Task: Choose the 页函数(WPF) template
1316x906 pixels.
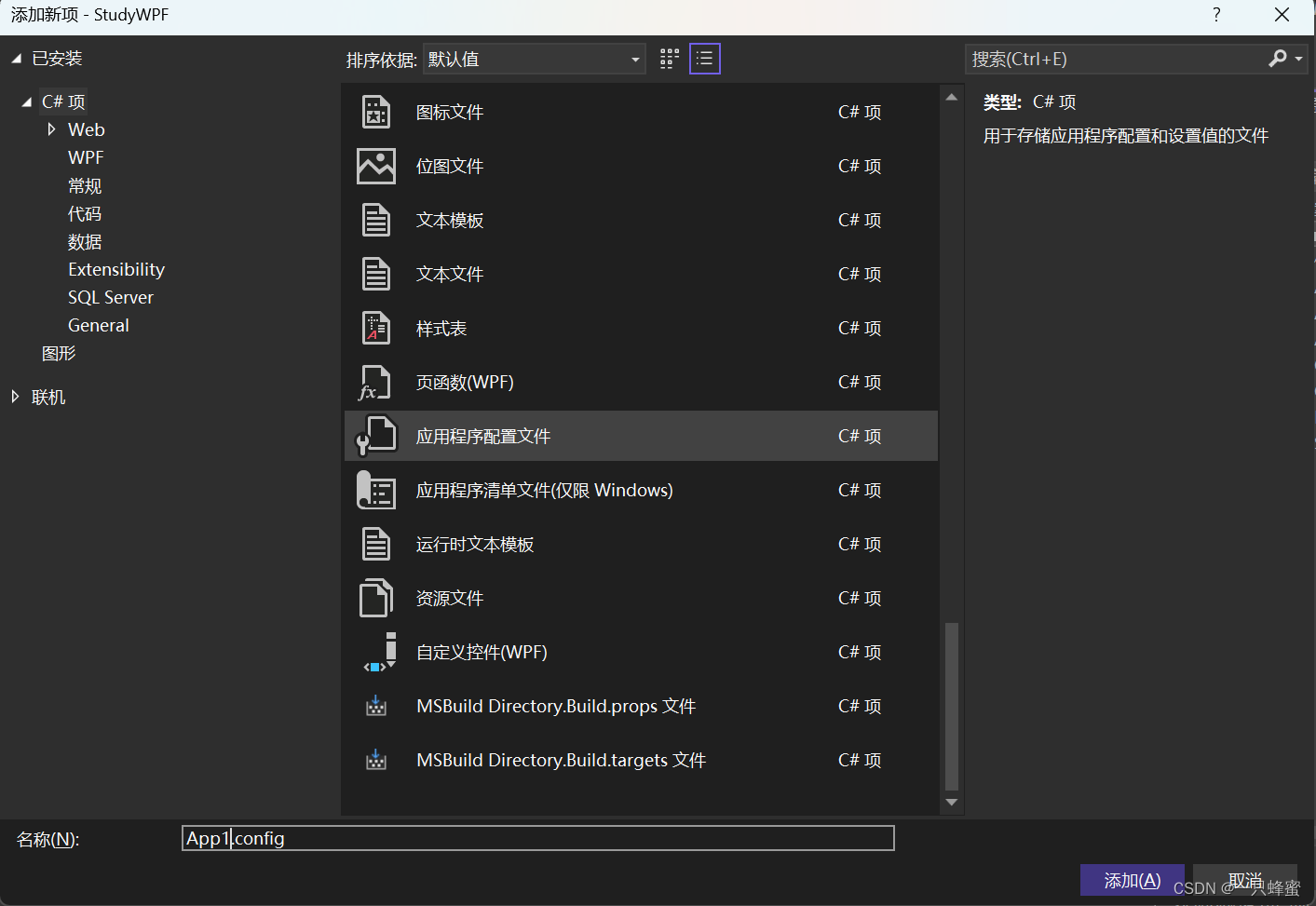Action: tap(466, 382)
